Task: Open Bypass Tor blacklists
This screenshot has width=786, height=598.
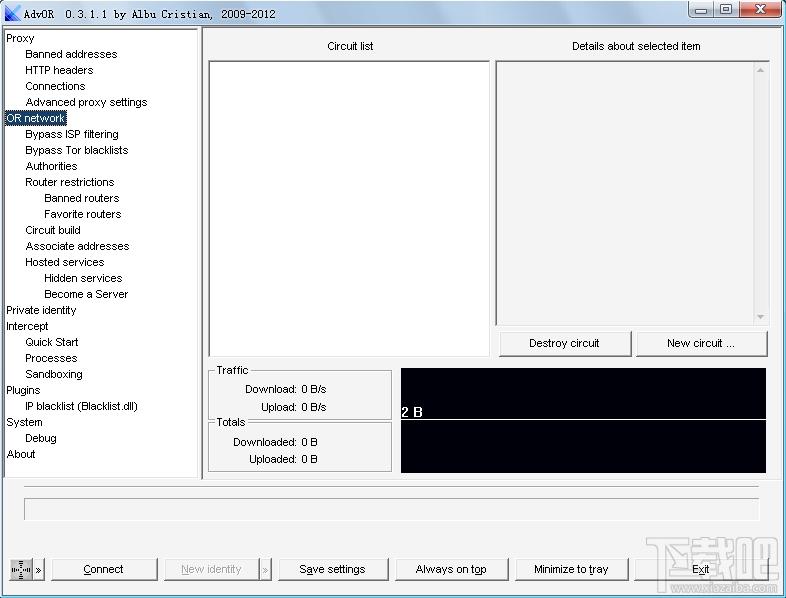Action: click(77, 150)
